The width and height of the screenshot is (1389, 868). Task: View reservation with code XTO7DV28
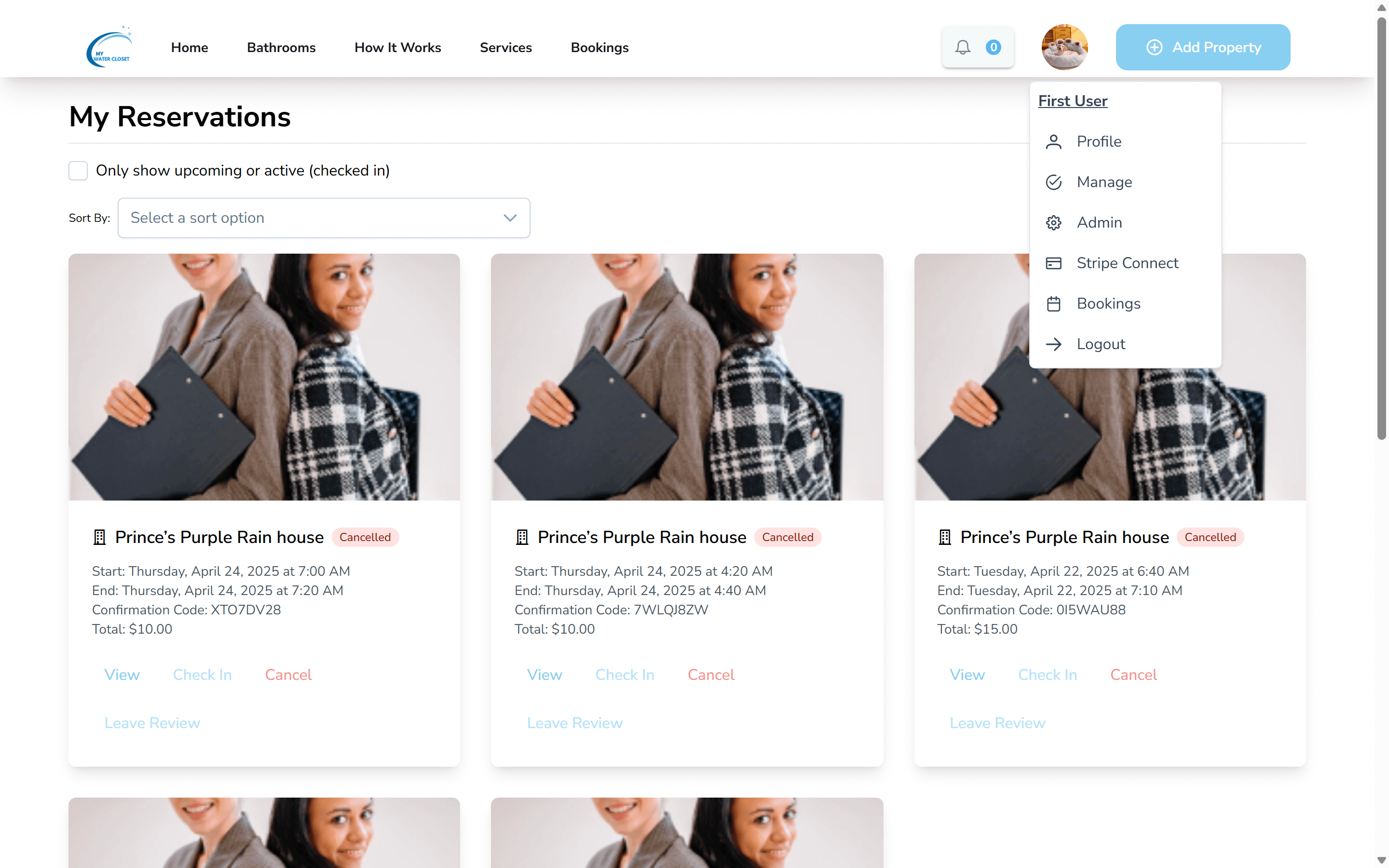click(x=122, y=675)
